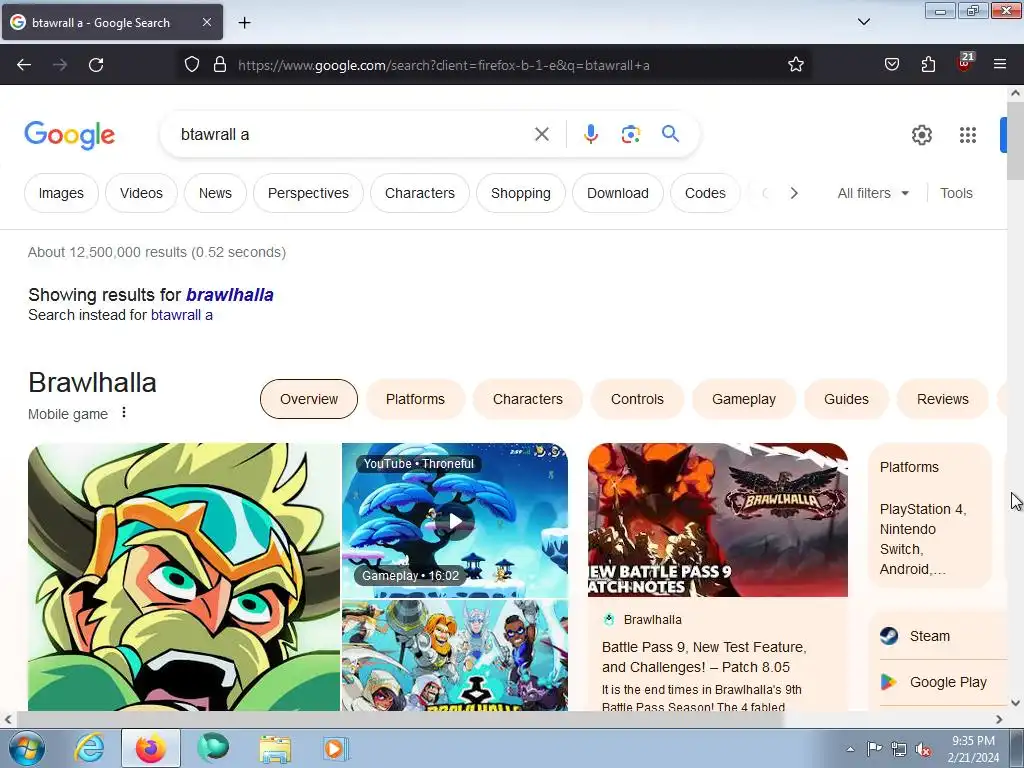Screen dimensions: 1024x768
Task: Filter results by Perspectives
Action: tap(308, 193)
